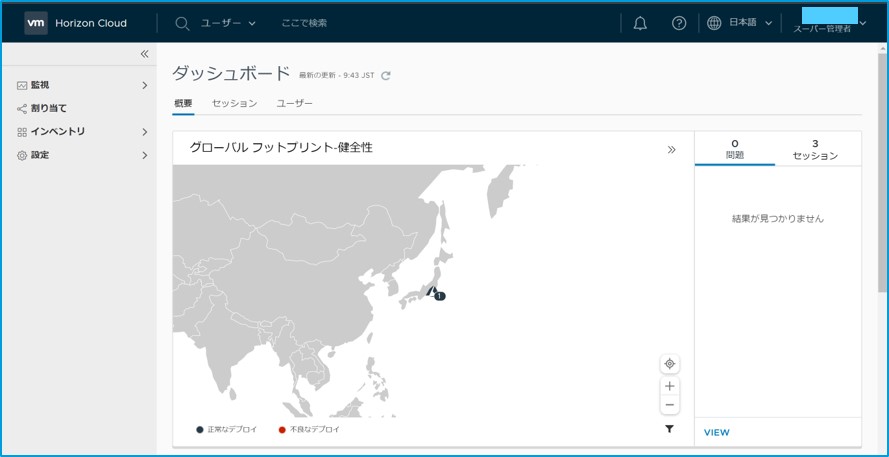Zoom in the map with plus button
This screenshot has width=889, height=457.
point(669,386)
